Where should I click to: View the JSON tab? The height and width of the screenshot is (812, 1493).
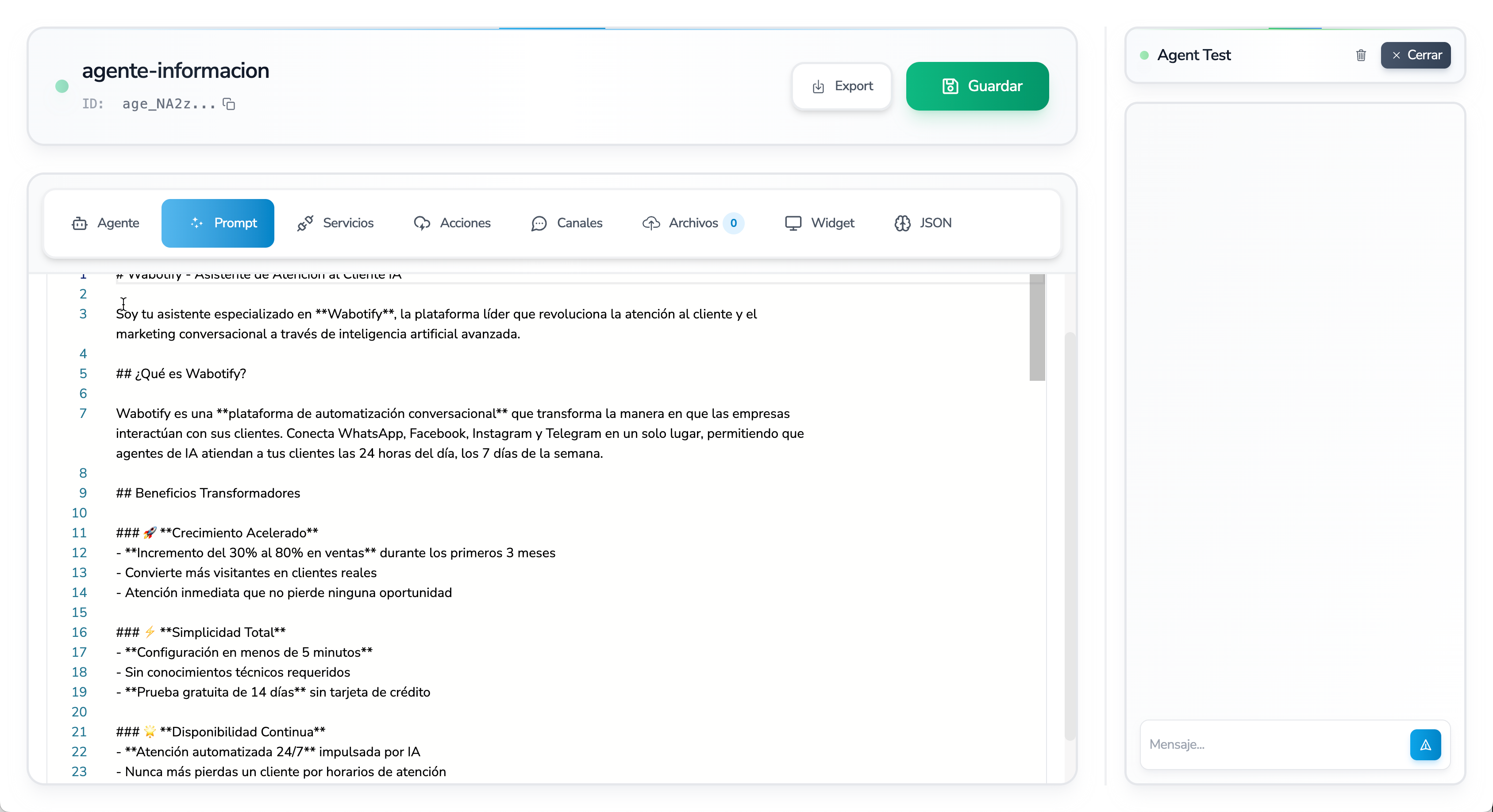coord(923,223)
